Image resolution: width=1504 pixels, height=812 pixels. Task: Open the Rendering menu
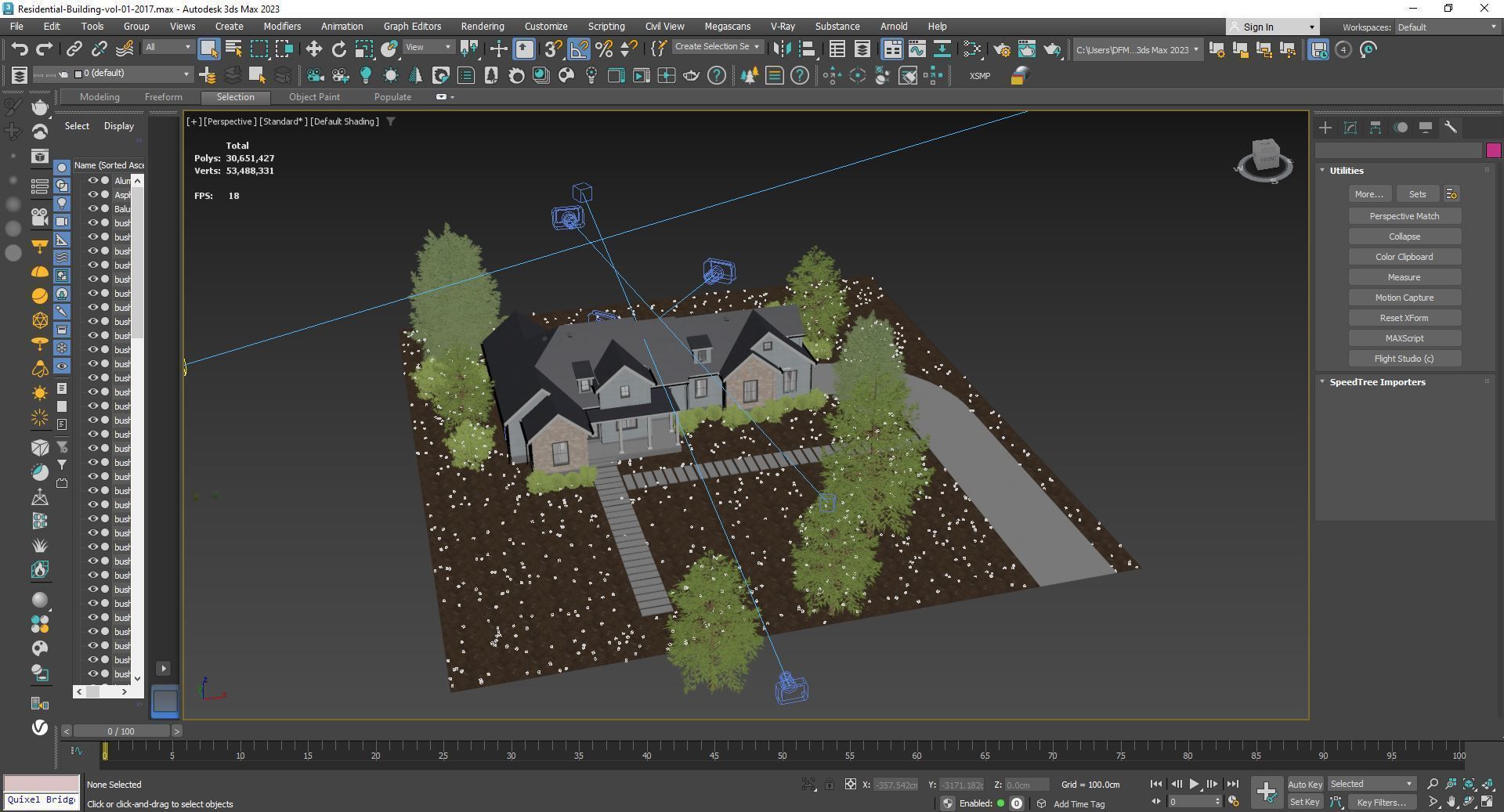(x=482, y=27)
